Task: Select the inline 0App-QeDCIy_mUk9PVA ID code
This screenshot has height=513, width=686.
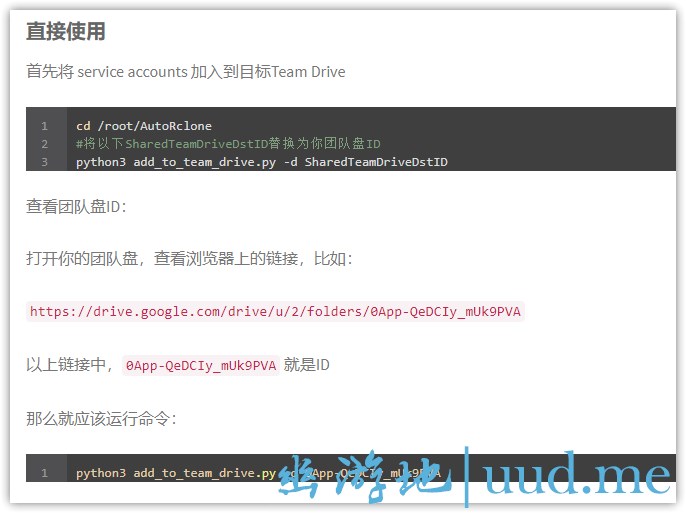Action: [x=200, y=365]
